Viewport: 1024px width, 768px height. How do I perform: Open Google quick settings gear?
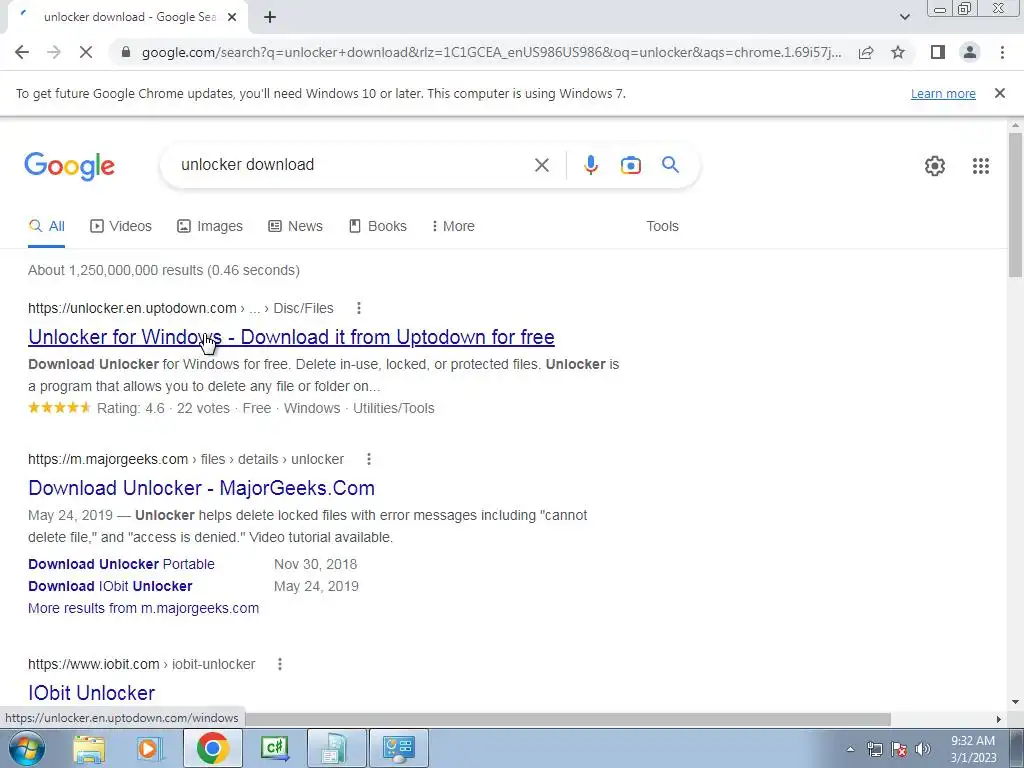(x=935, y=166)
